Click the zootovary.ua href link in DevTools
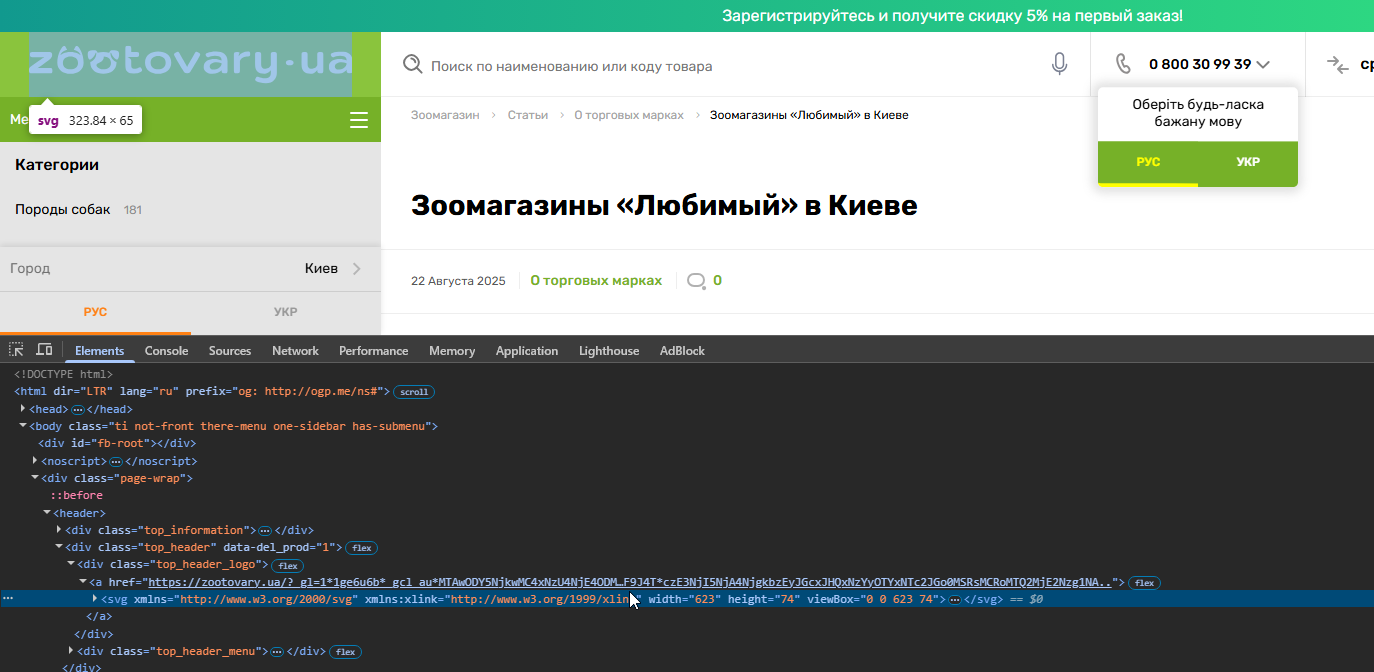The width and height of the screenshot is (1374, 672). tap(630, 582)
